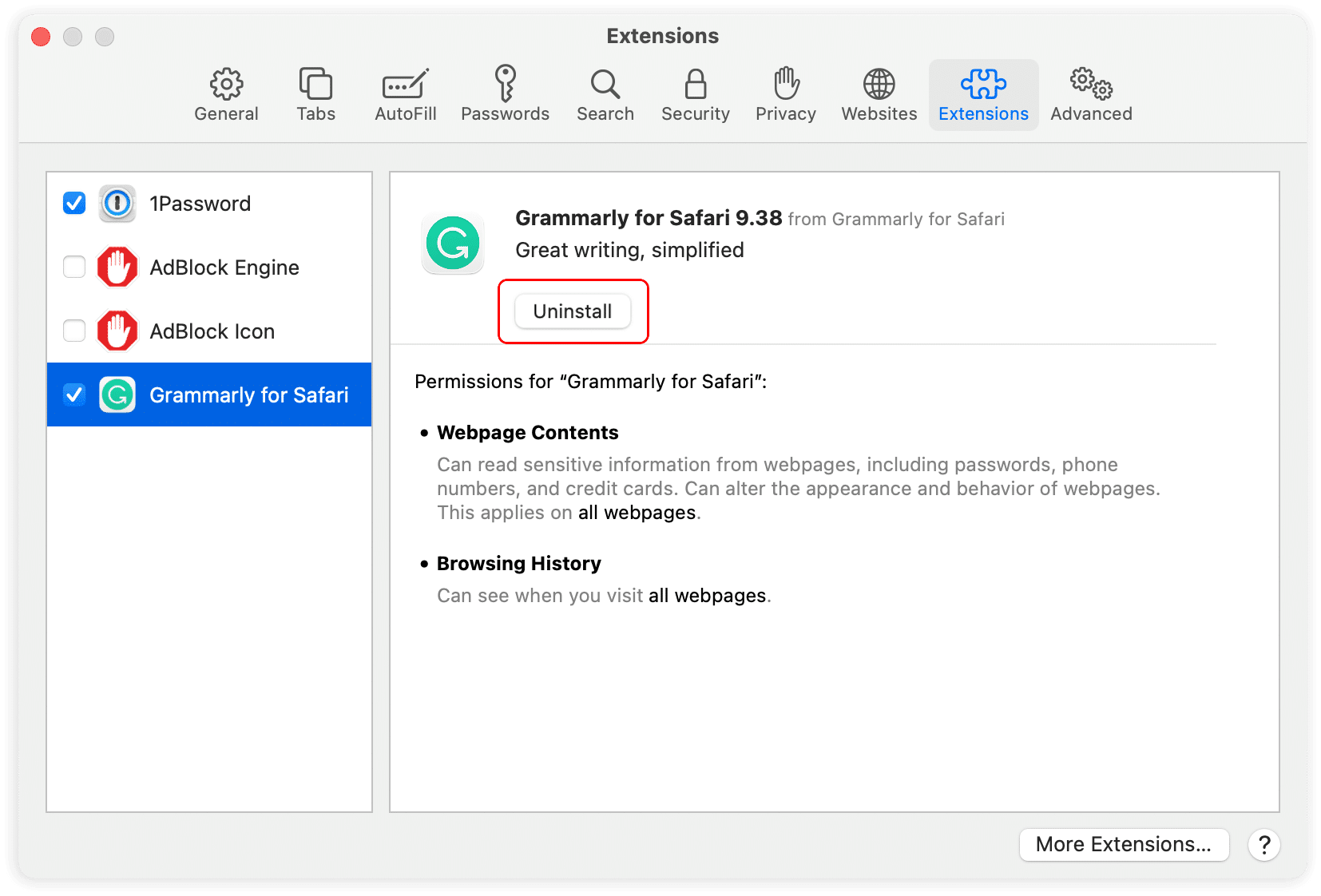Click the Uninstall button
Image resolution: width=1321 pixels, height=896 pixels.
pos(573,311)
